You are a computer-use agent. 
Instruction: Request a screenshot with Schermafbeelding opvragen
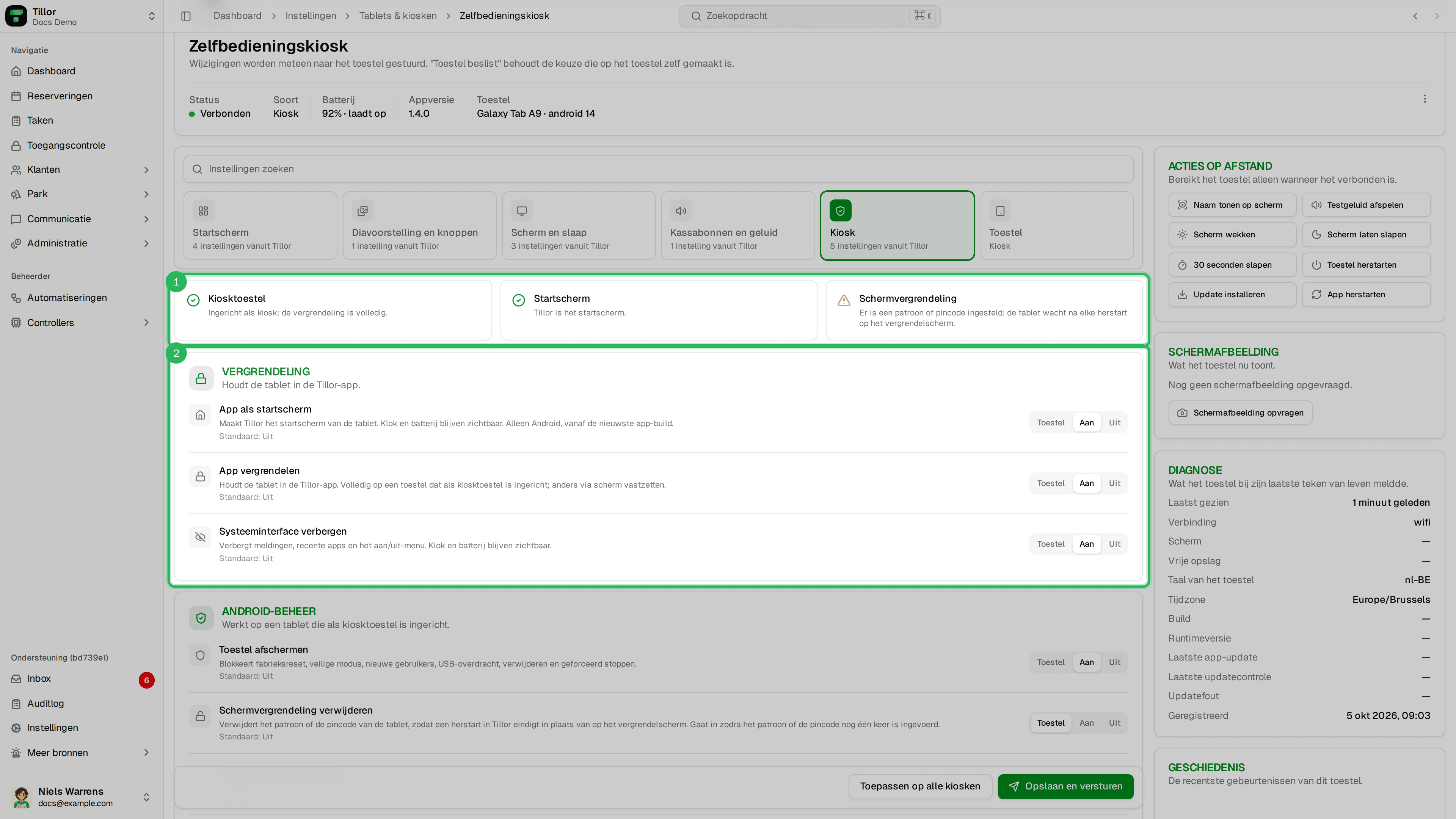tap(1240, 413)
